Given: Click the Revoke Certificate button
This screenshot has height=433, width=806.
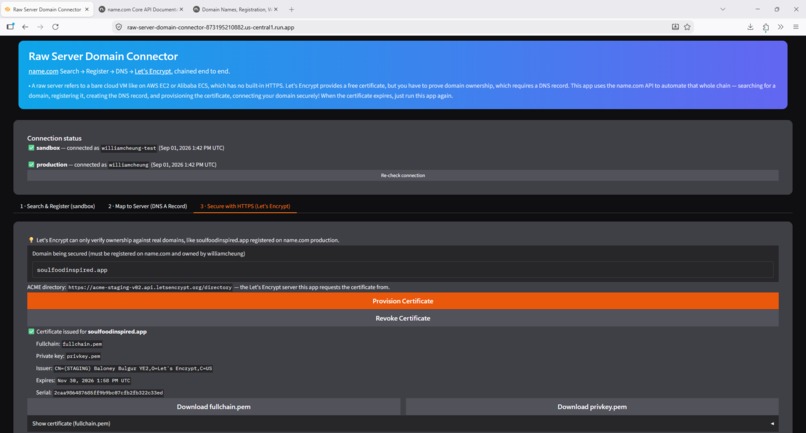Looking at the screenshot, I should (x=402, y=318).
